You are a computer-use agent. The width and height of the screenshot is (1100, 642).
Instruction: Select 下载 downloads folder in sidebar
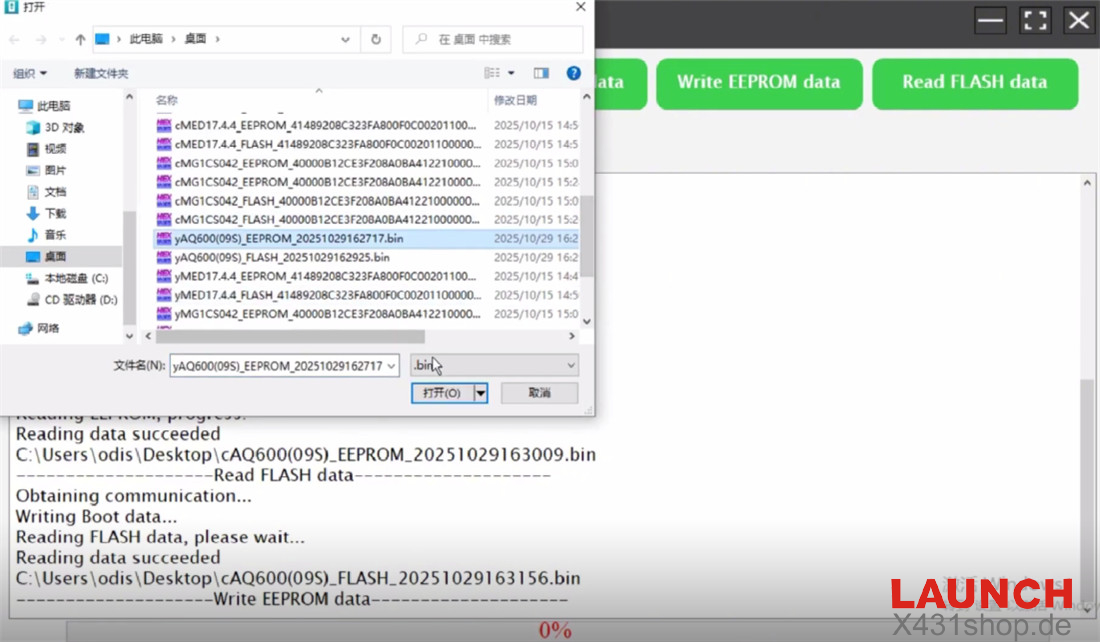point(55,213)
